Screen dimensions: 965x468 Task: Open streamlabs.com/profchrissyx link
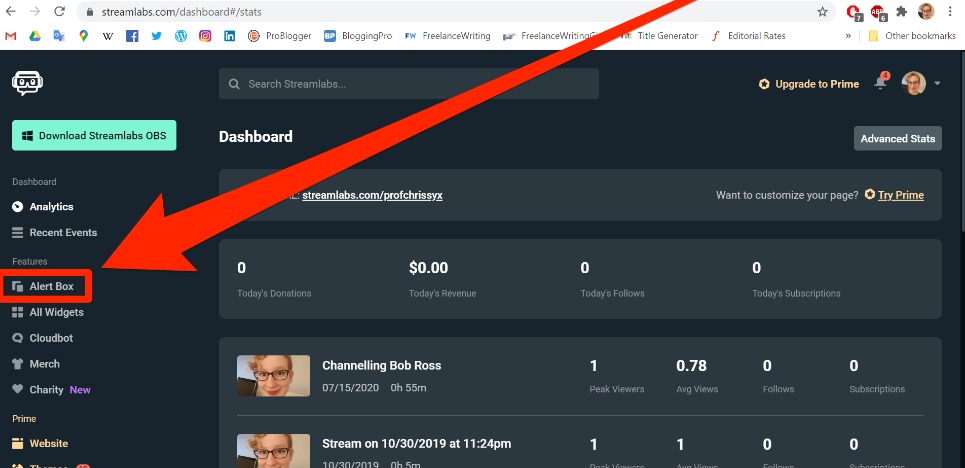coord(372,195)
